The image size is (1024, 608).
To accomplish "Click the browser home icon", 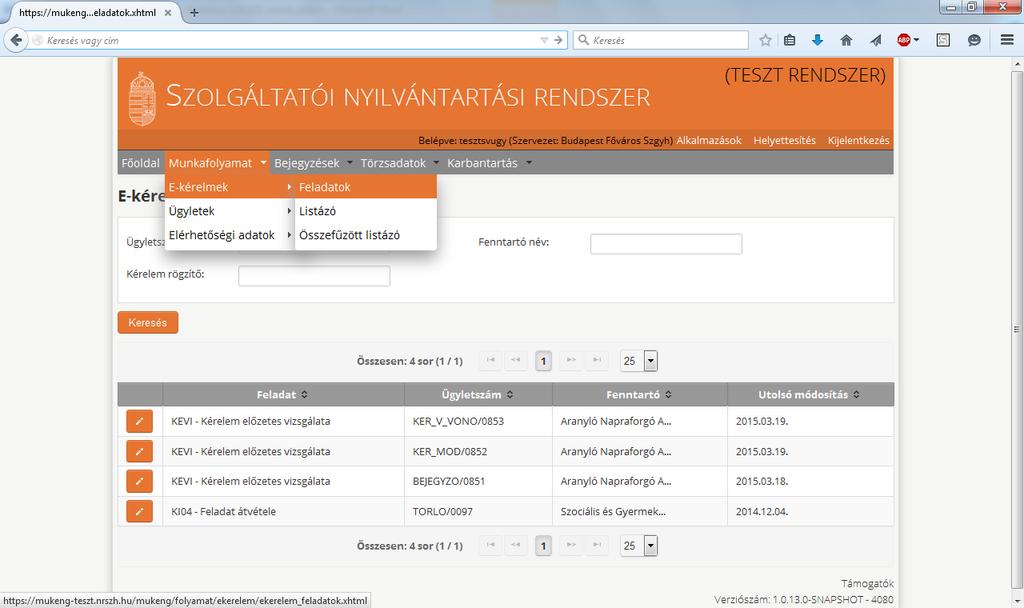I will tap(846, 40).
